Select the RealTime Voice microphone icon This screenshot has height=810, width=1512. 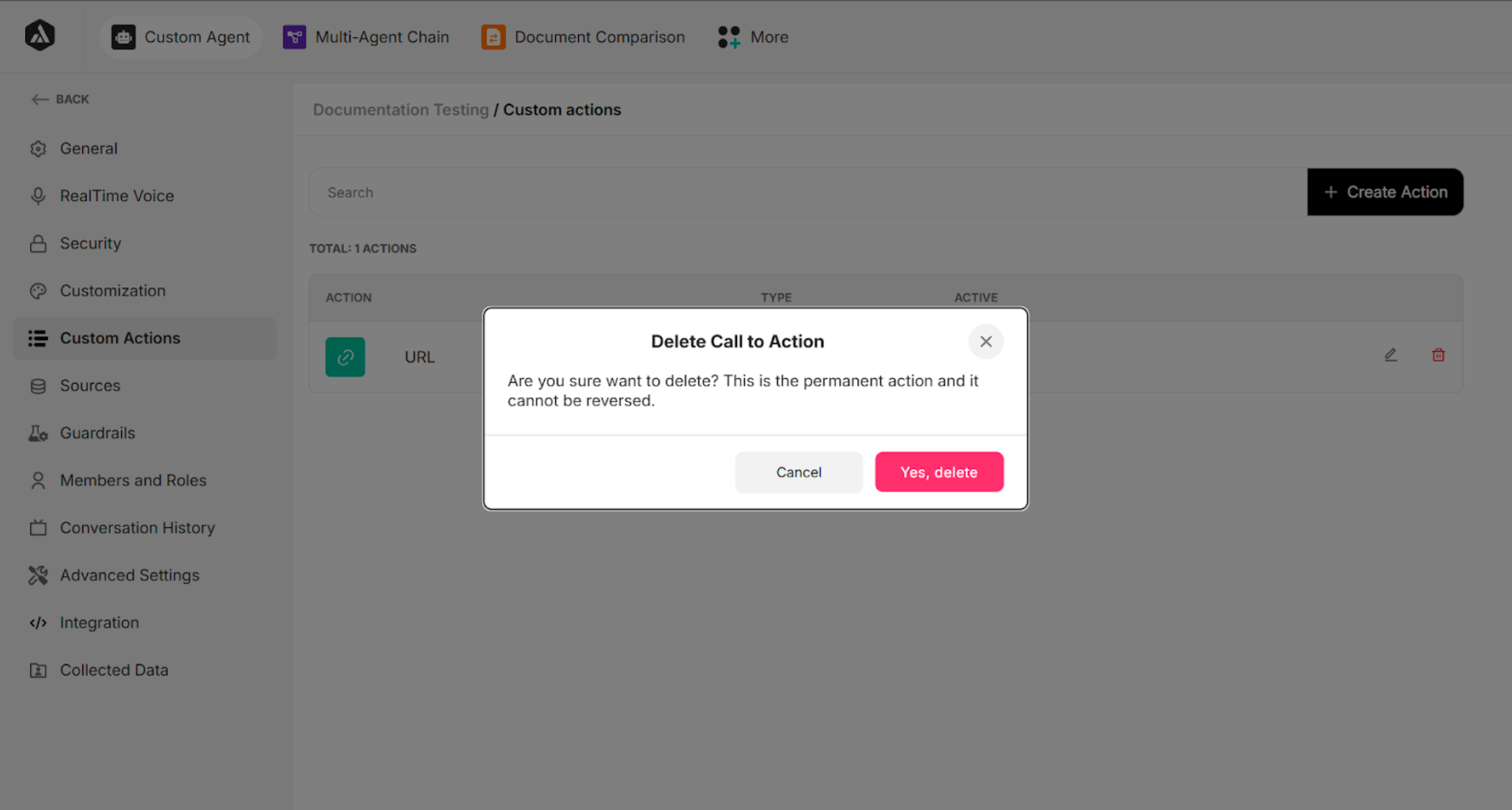coord(38,195)
